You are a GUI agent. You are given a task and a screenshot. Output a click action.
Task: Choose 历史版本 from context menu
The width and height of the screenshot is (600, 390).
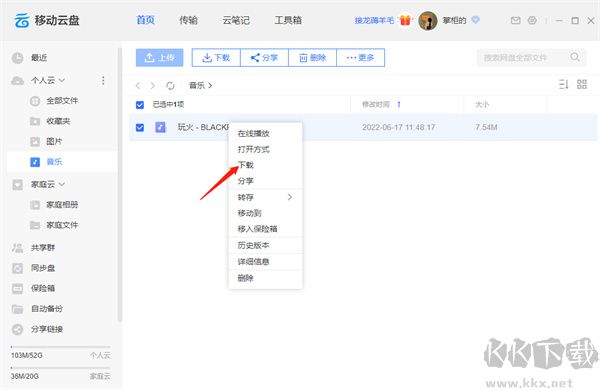coord(265,245)
